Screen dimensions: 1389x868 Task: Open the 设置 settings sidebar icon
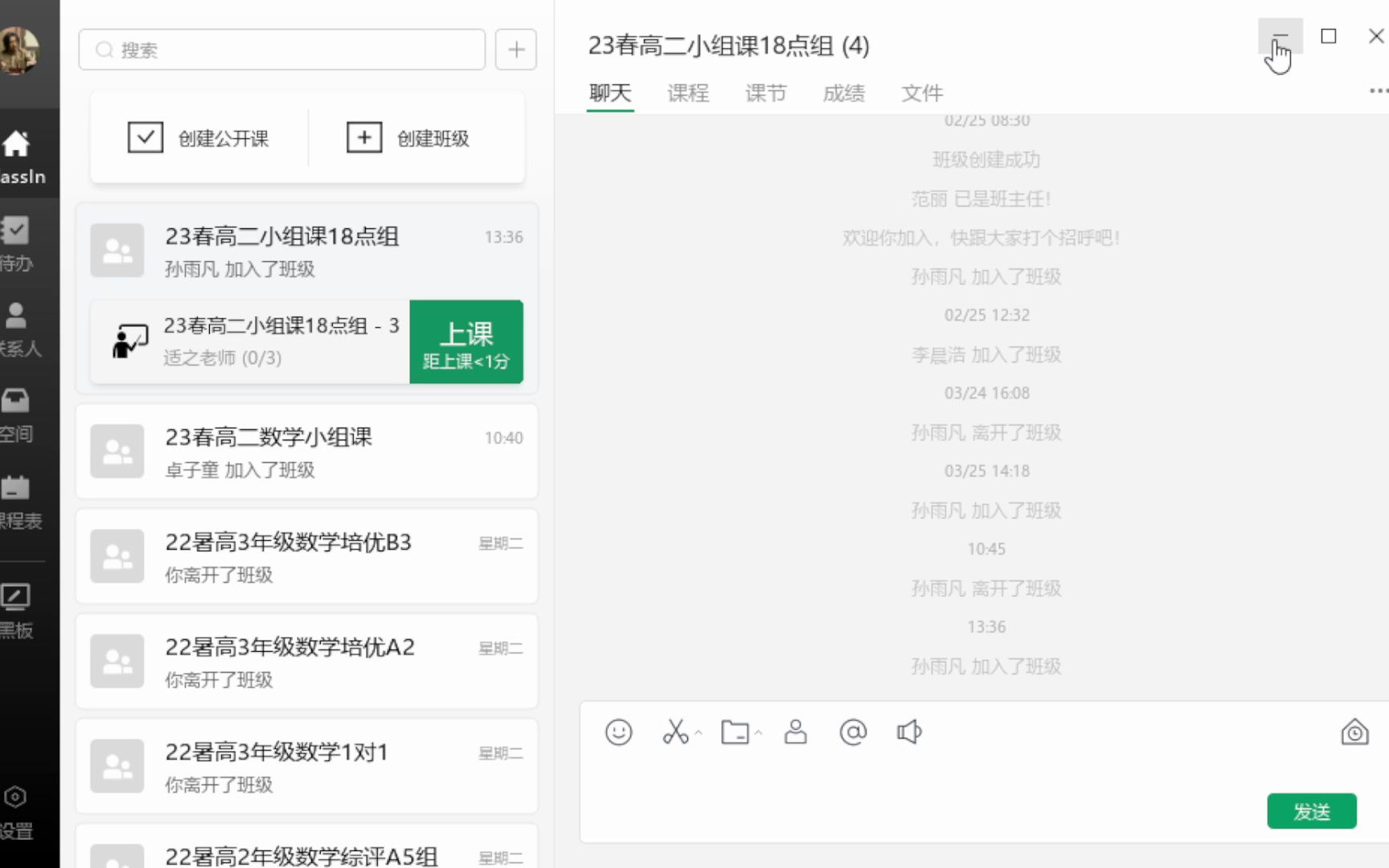coord(18,812)
